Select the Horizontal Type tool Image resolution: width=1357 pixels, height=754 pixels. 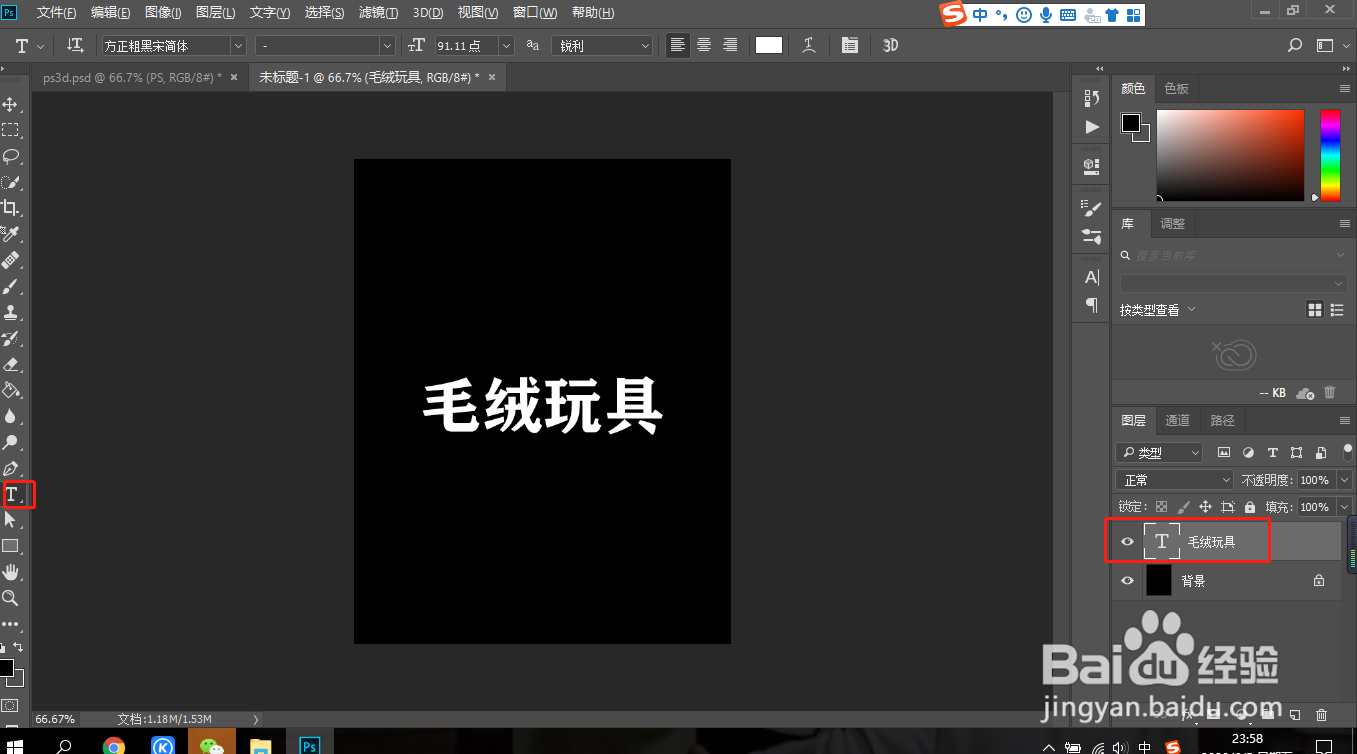click(x=14, y=493)
